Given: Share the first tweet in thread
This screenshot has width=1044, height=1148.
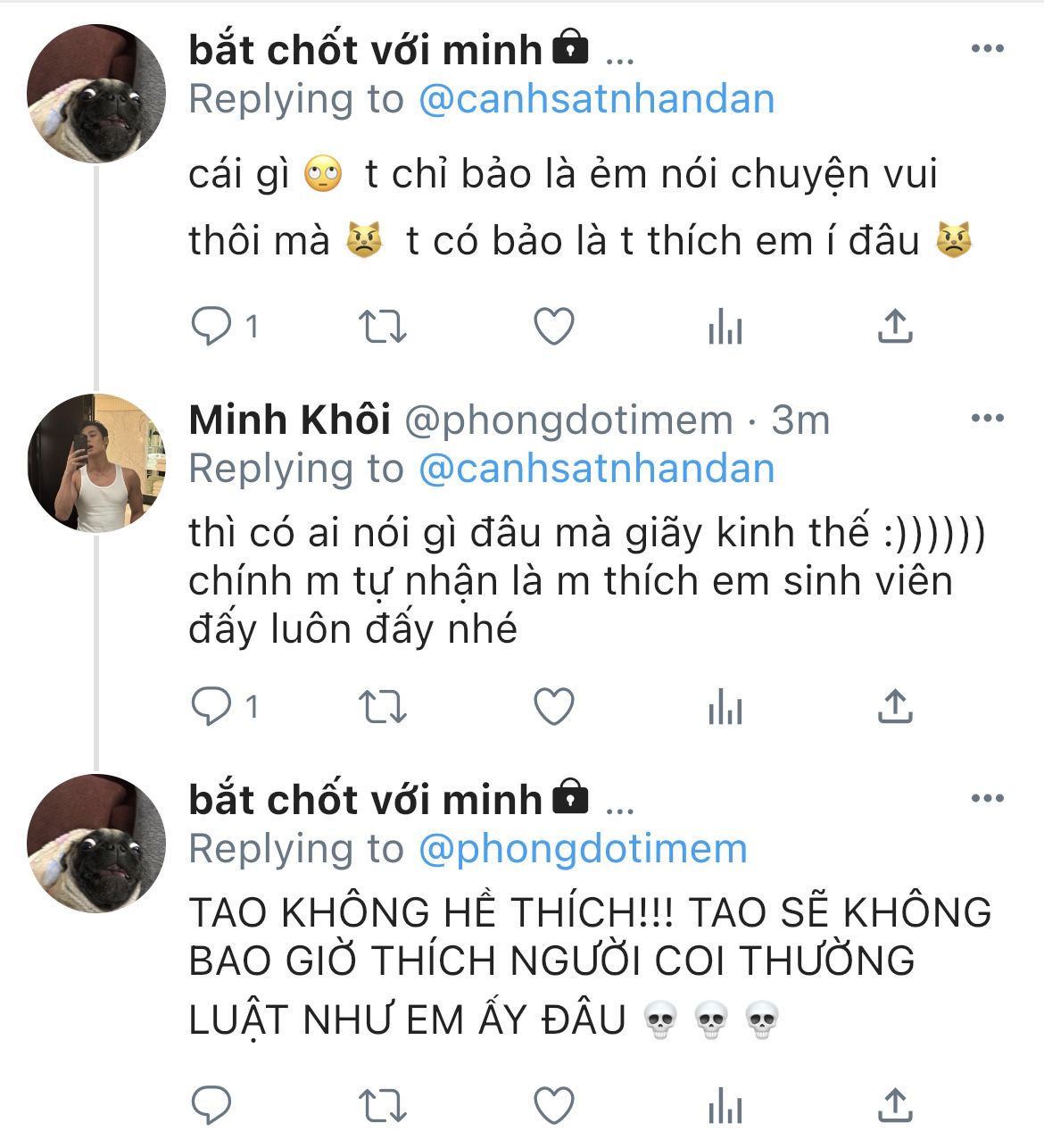Looking at the screenshot, I should [894, 328].
